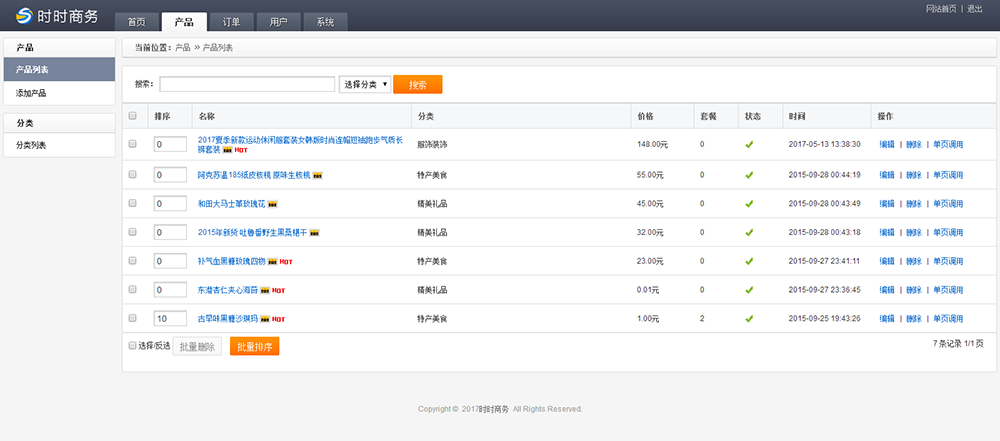Select 添加产品 in the left sidebar
This screenshot has width=1000, height=441.
point(31,93)
